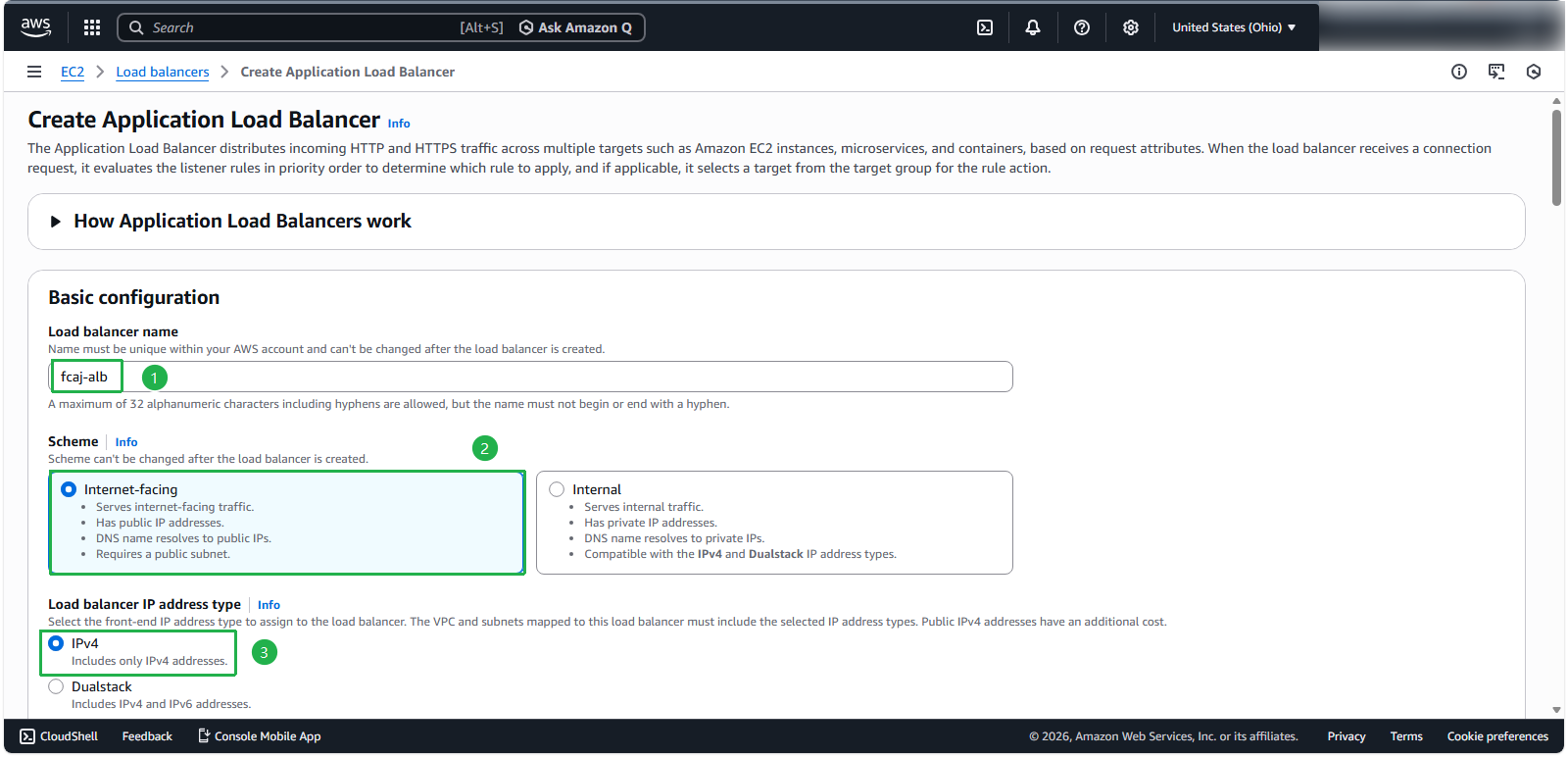
Task: Open Ask Amazon Q assistant
Action: click(x=575, y=27)
